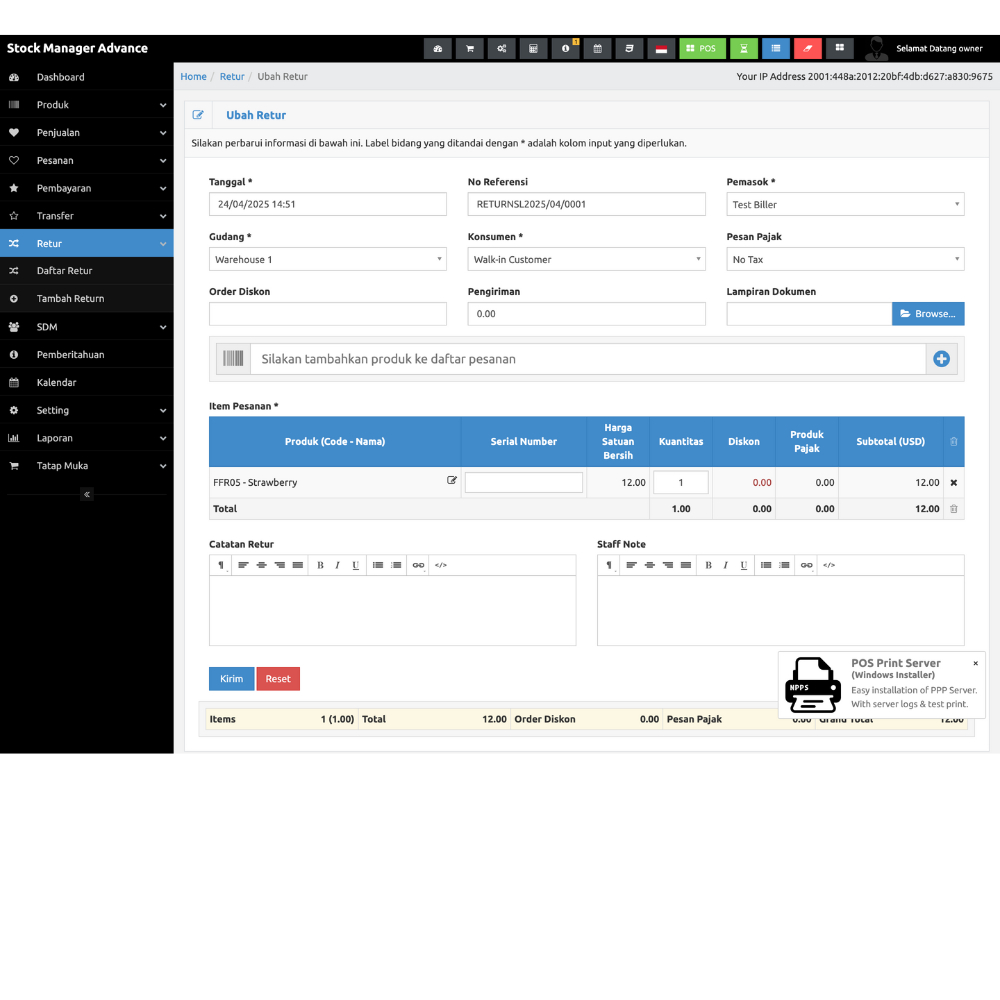
Task: Collapse the sidebar with the double-arrow toggle
Action: [86, 494]
